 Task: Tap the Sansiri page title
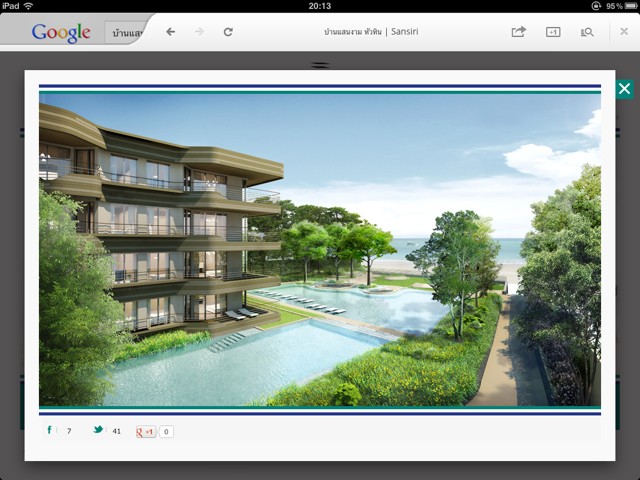371,32
